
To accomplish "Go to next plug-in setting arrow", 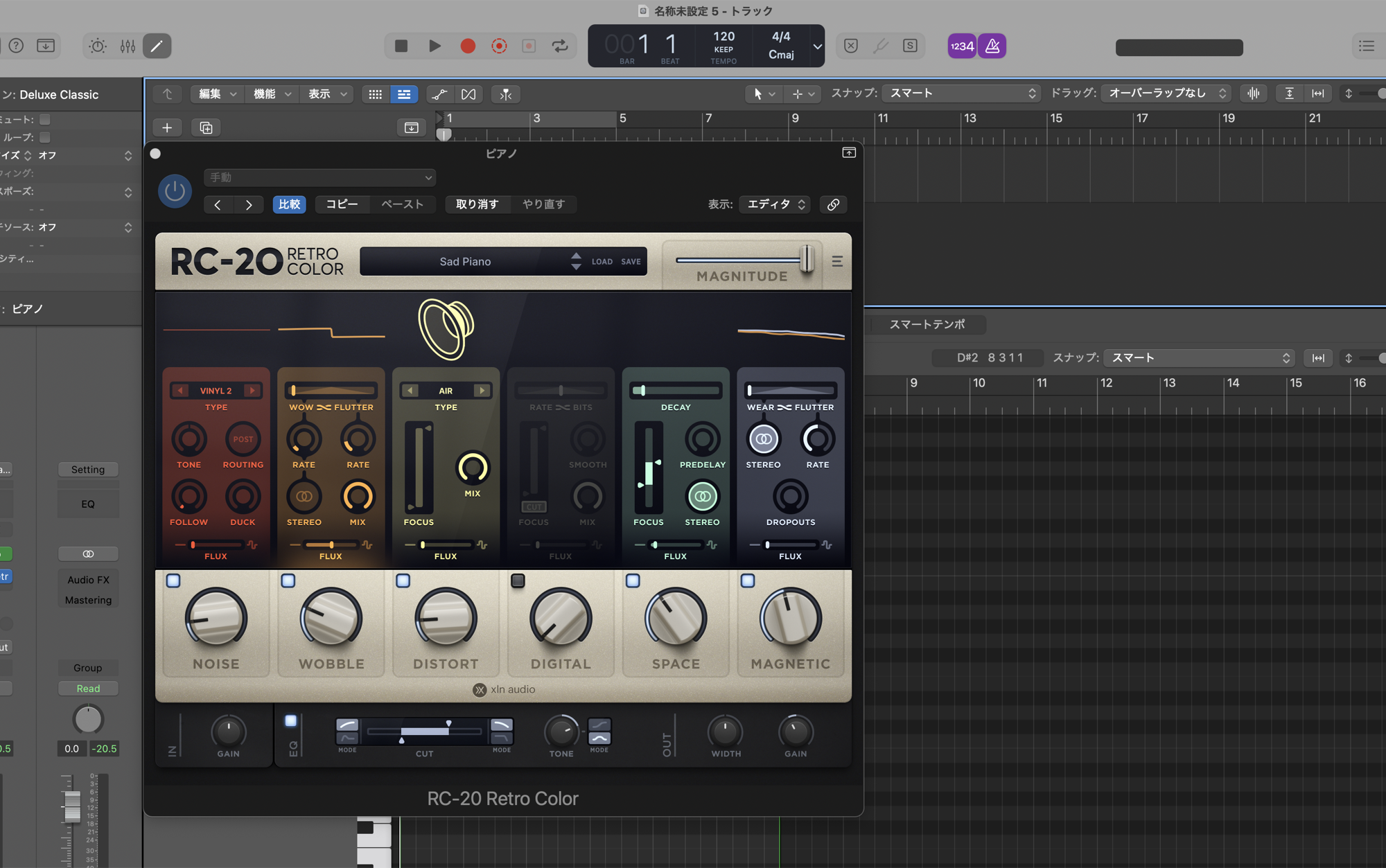I will [x=249, y=204].
